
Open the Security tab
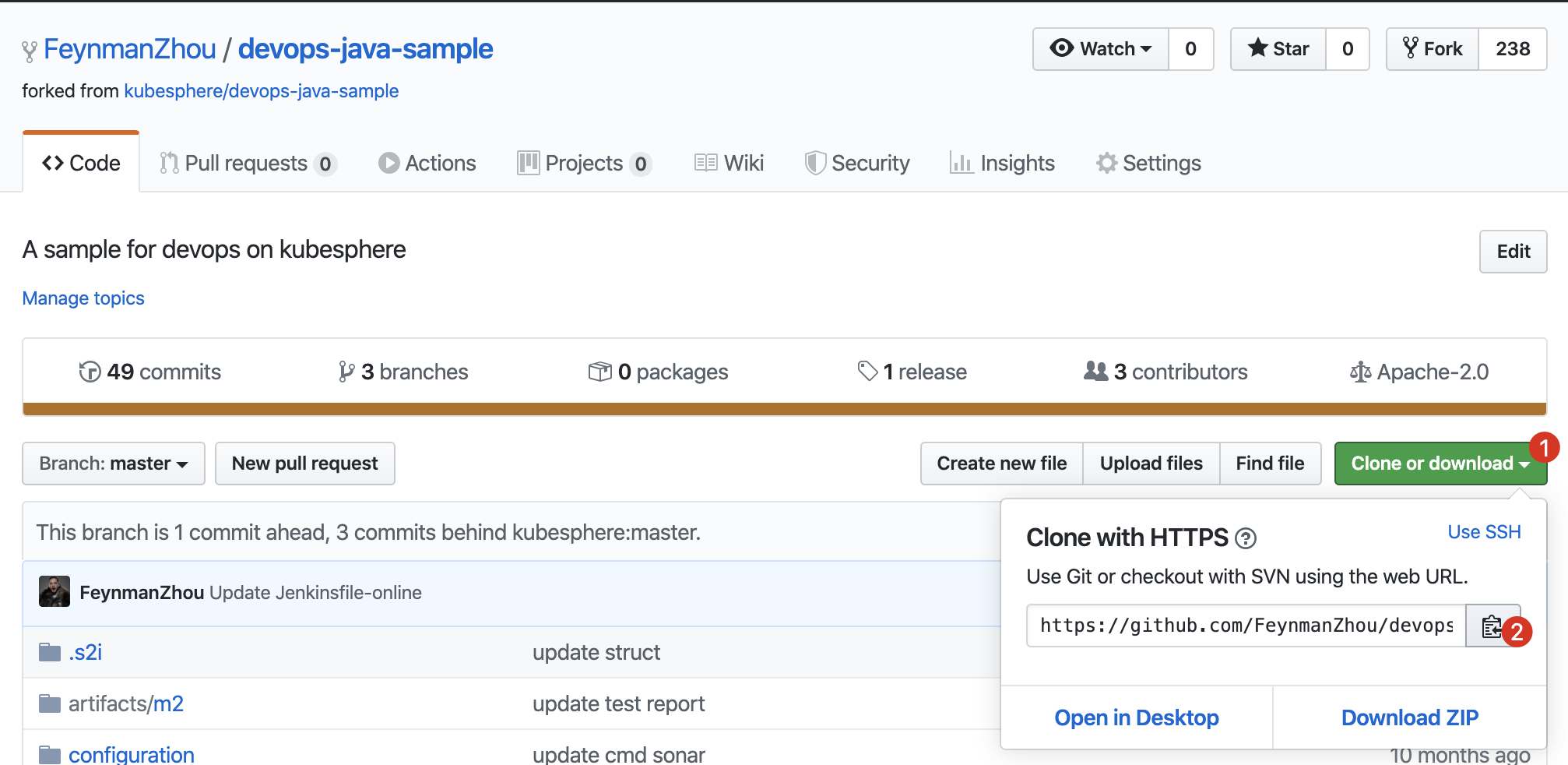click(857, 163)
